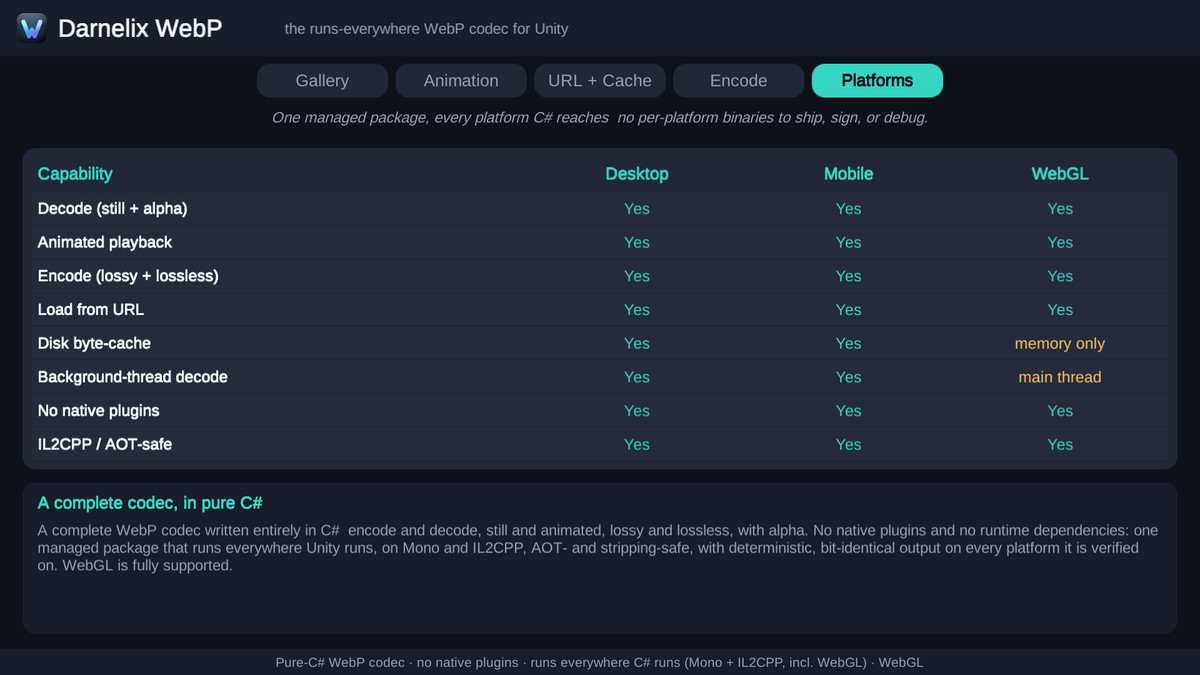Select the 'Background-thread decode' row label

(x=133, y=377)
